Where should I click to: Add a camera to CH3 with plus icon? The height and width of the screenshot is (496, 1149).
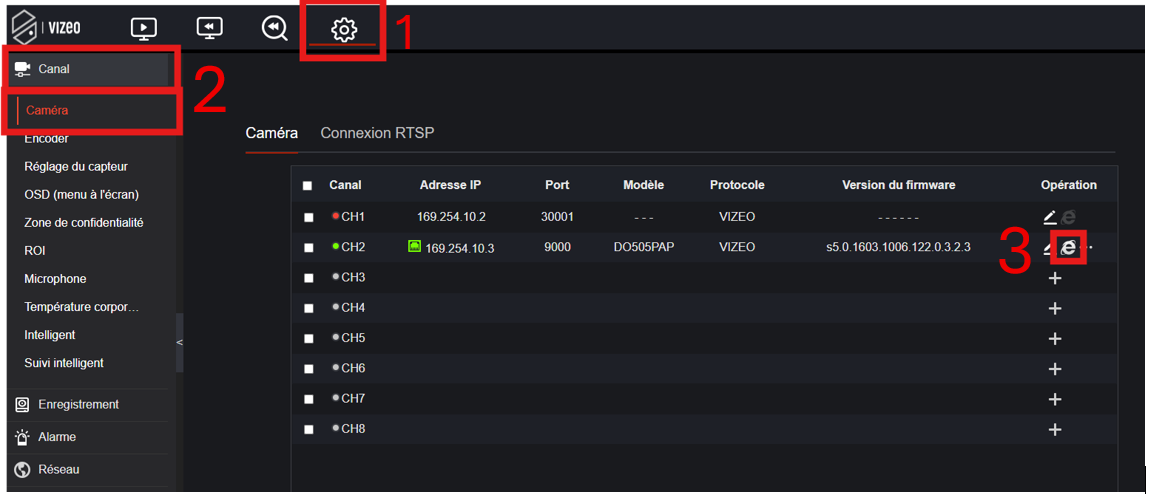coord(1055,278)
